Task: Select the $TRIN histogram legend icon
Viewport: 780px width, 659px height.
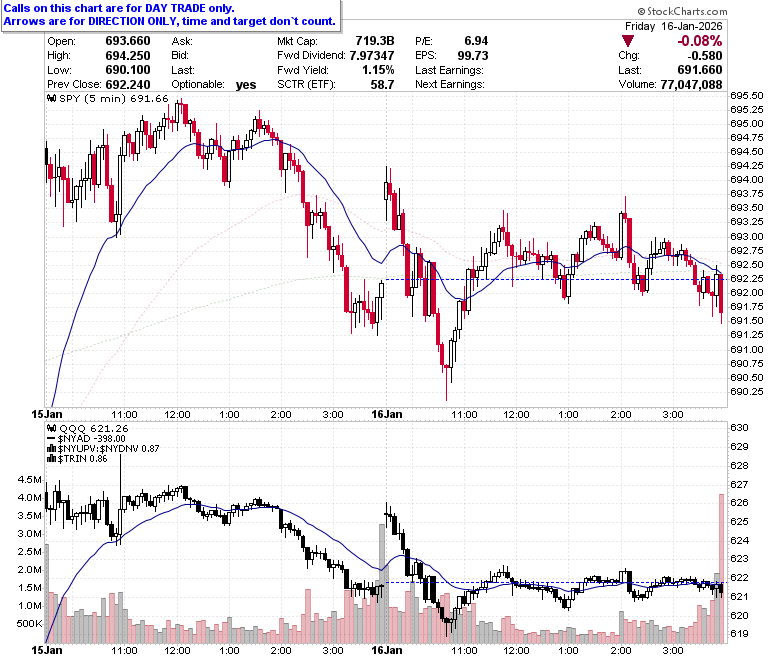Action: tap(51, 459)
